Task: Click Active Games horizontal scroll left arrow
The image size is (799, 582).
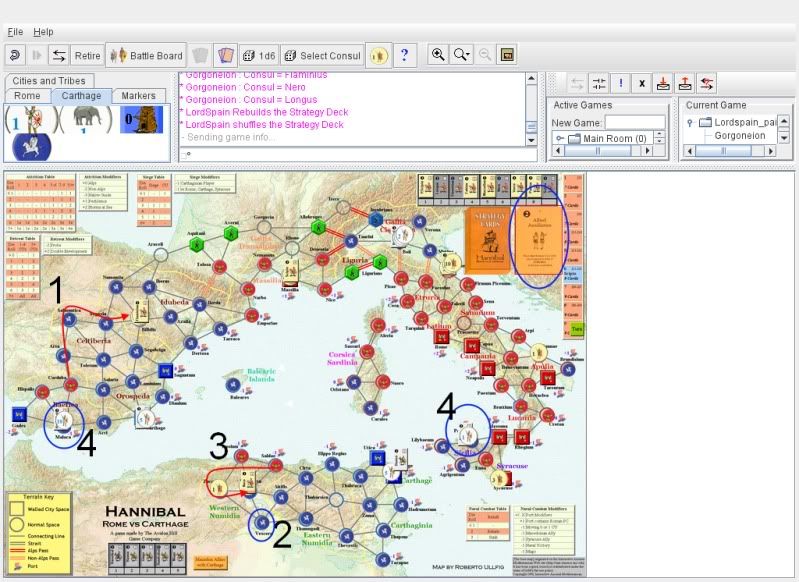Action: click(558, 150)
